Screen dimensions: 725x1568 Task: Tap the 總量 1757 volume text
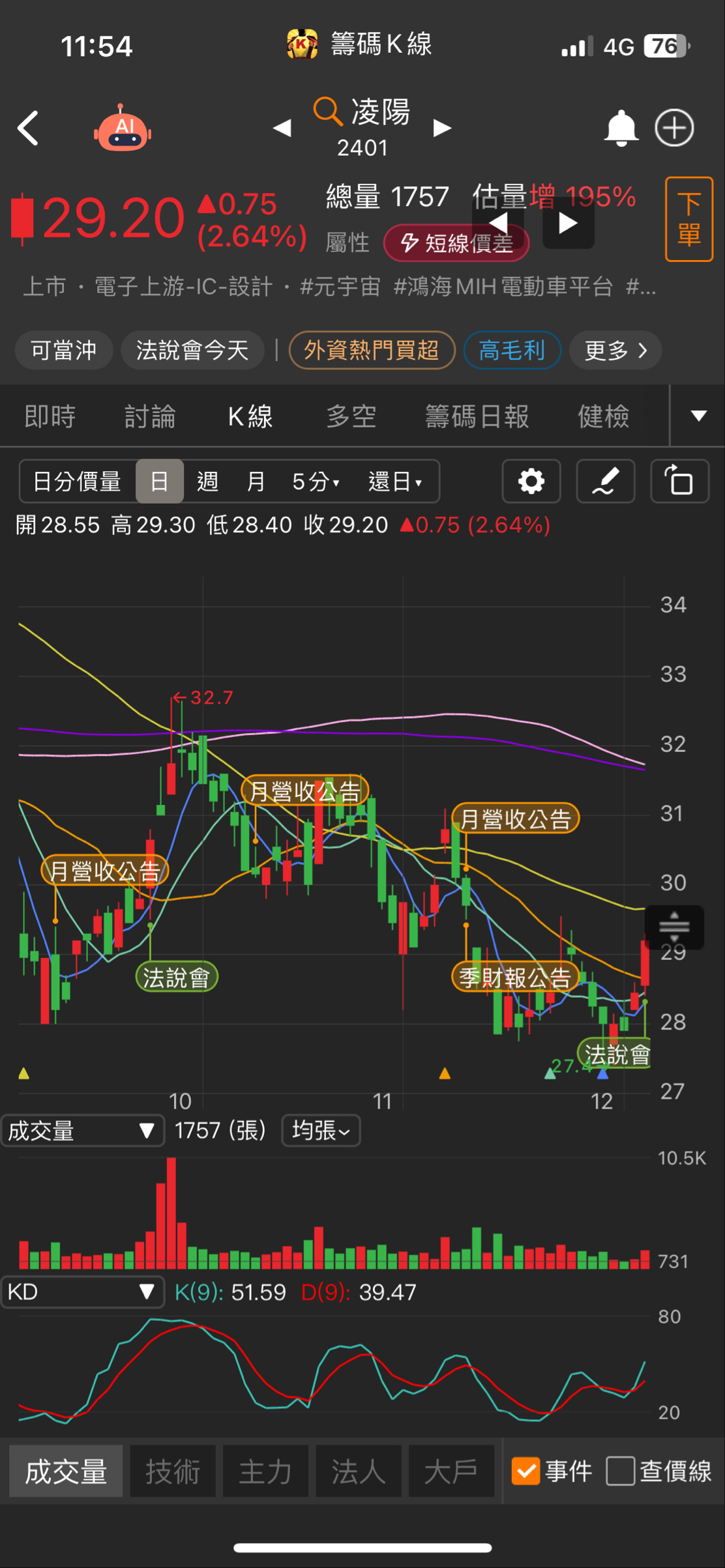coord(387,196)
